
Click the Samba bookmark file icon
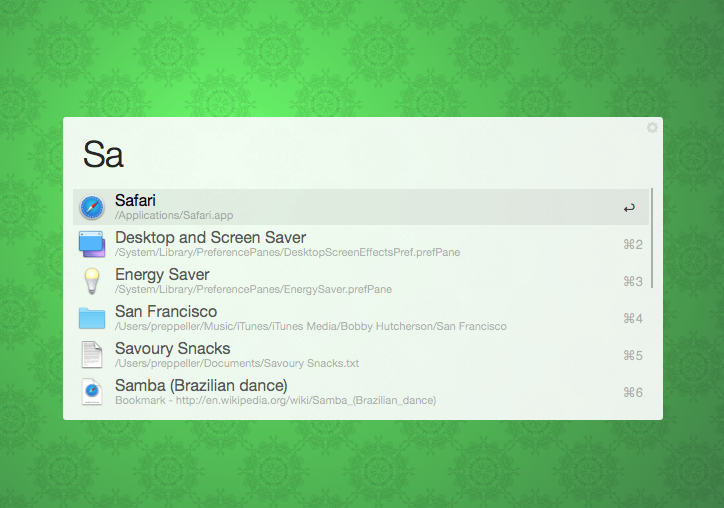coord(92,392)
